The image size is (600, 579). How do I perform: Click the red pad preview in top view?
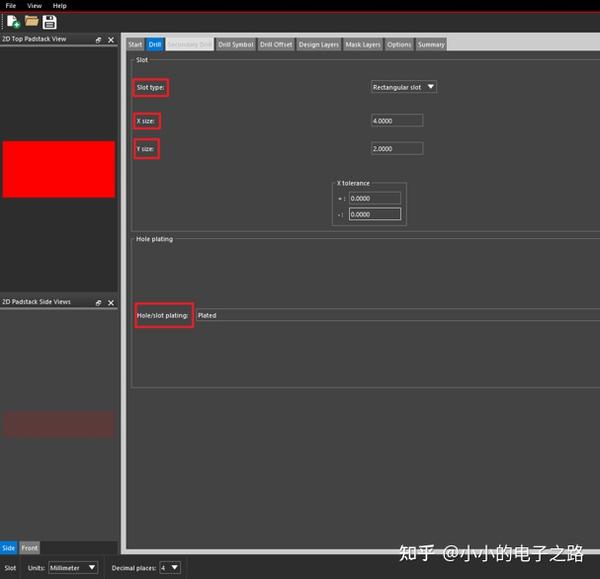click(x=59, y=169)
